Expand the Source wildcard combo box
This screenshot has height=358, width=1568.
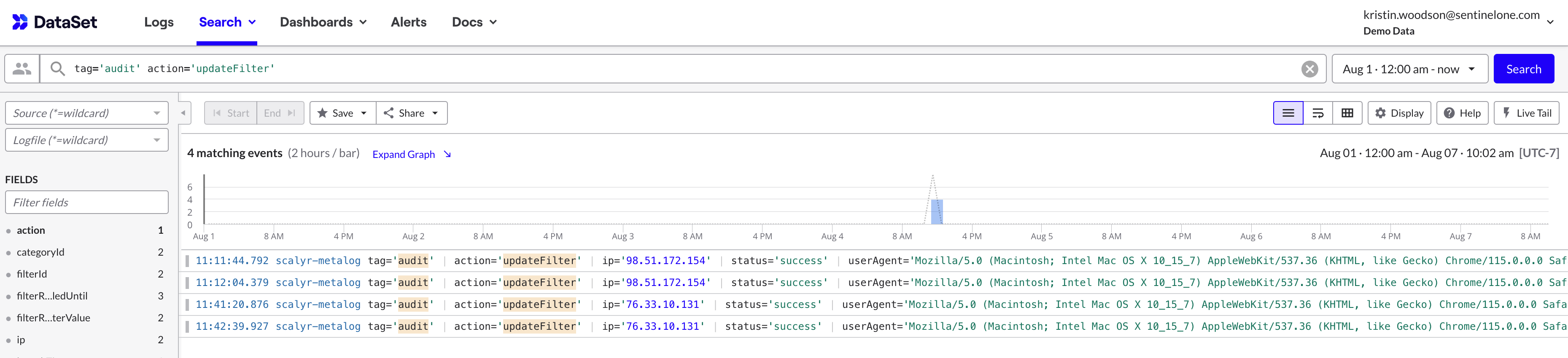point(86,113)
